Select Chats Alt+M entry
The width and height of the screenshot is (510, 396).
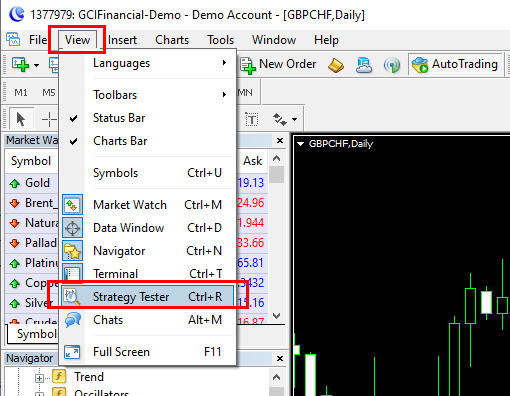coord(148,320)
